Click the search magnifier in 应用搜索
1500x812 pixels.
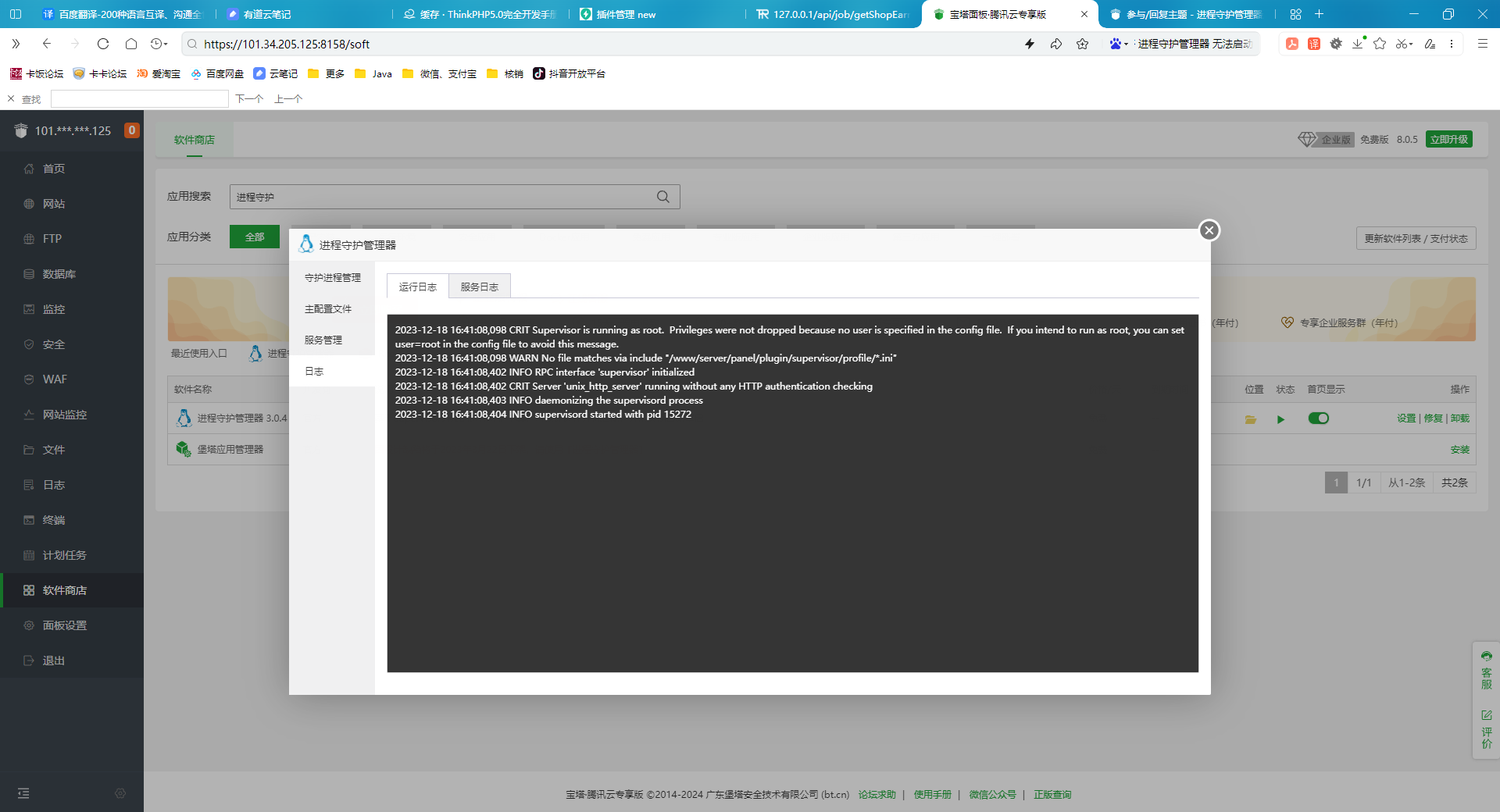tap(663, 197)
